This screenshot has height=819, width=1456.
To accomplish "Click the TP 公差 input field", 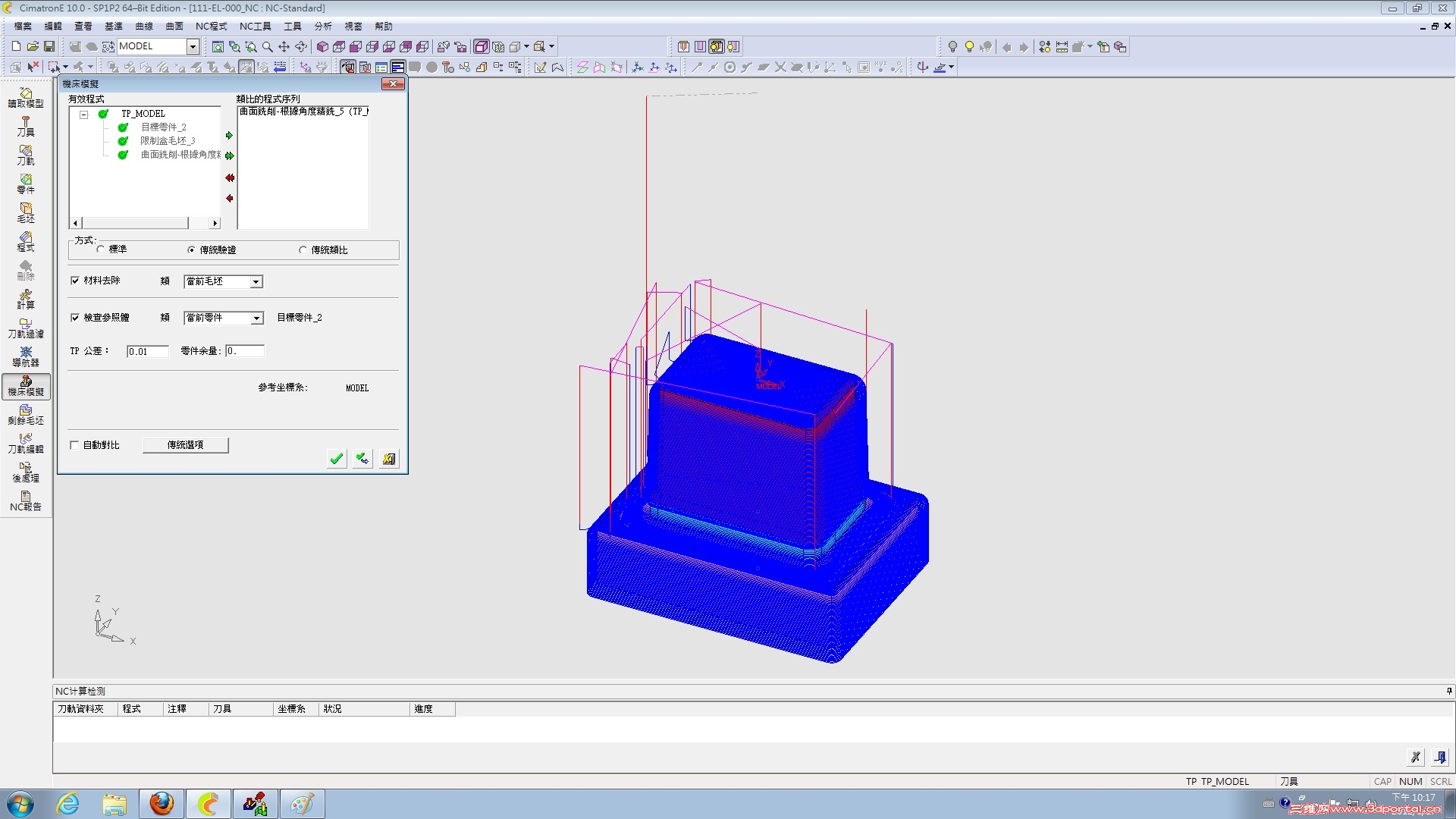I will tap(147, 351).
